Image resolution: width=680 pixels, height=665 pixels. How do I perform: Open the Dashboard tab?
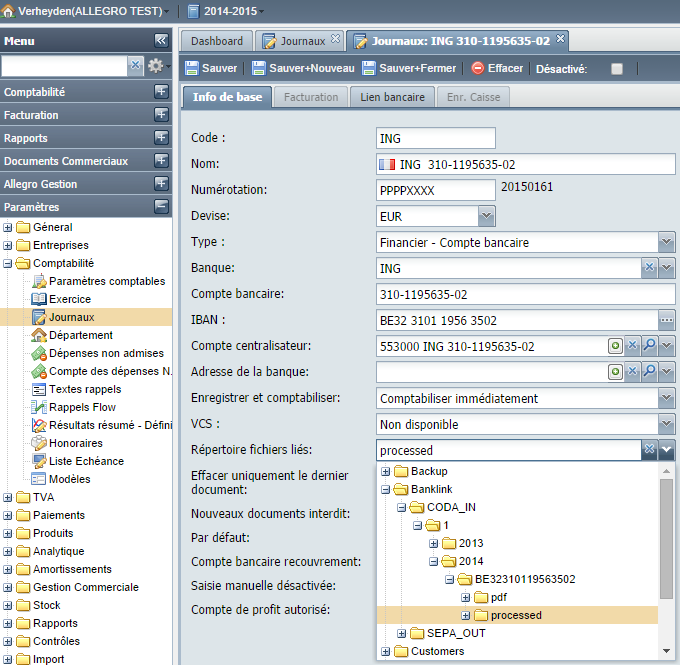point(217,41)
